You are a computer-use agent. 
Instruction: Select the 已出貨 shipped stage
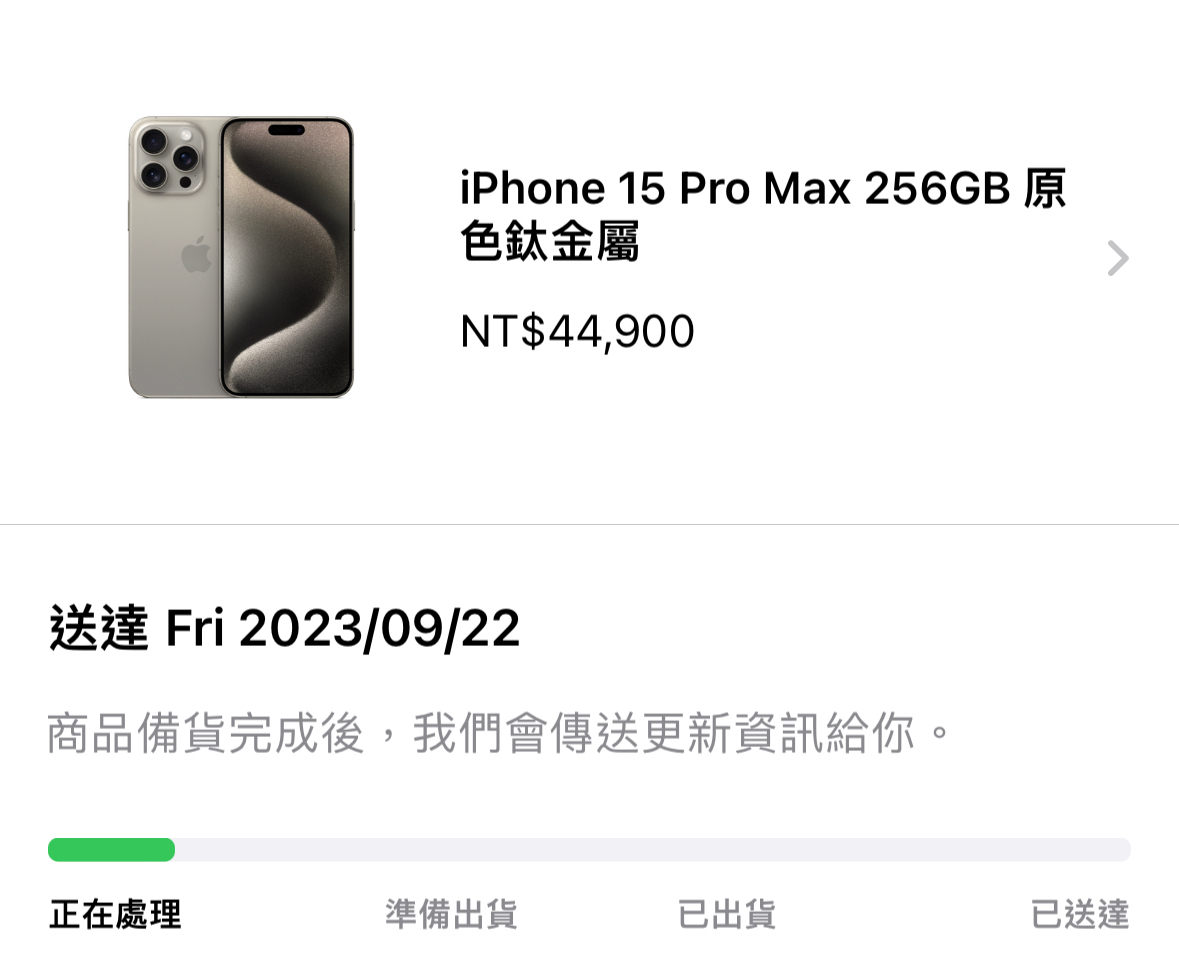(726, 915)
